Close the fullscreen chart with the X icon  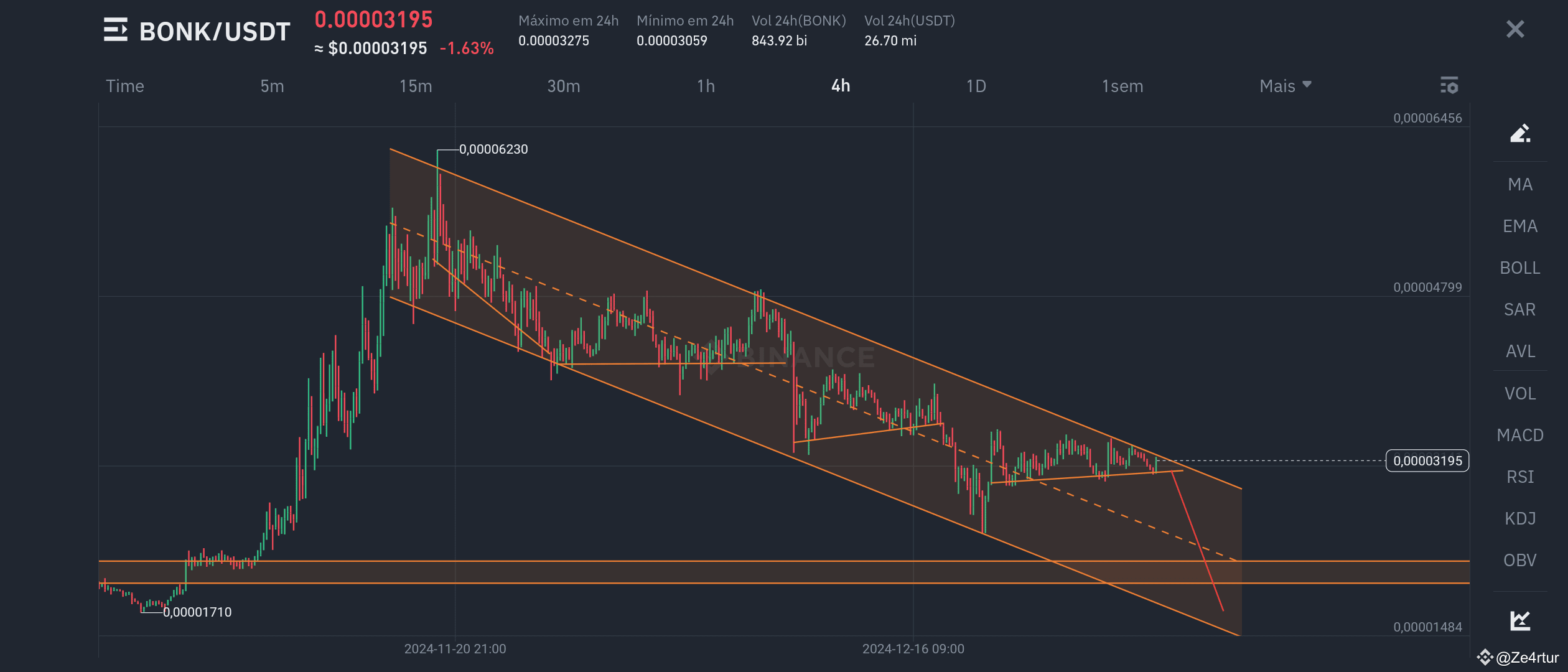(1514, 29)
